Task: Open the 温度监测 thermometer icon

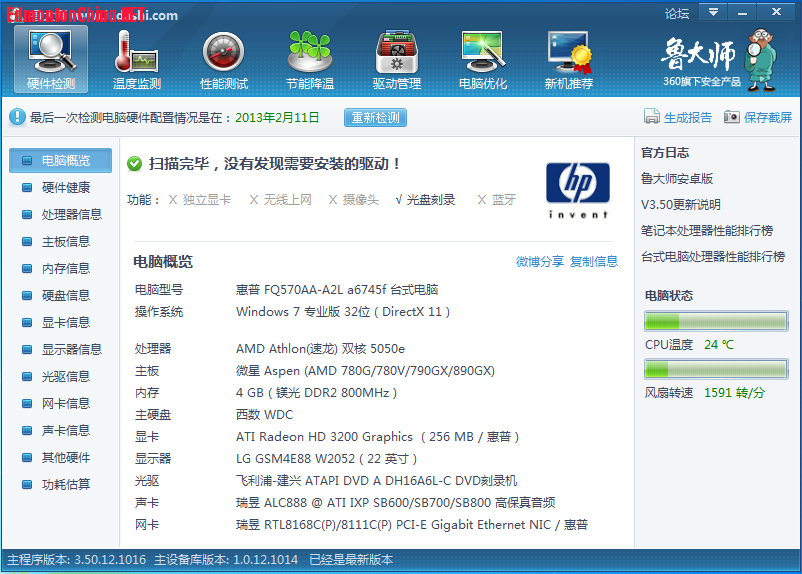Action: coord(137,59)
